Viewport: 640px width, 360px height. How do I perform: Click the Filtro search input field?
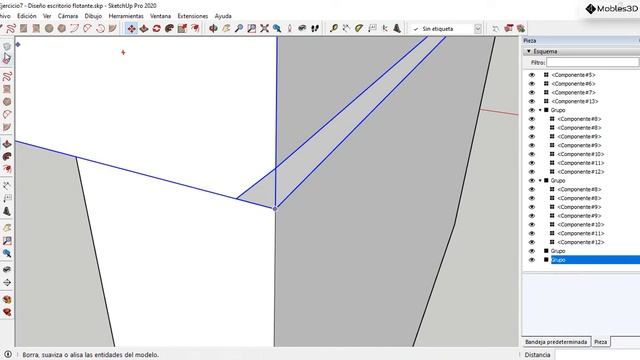point(593,62)
